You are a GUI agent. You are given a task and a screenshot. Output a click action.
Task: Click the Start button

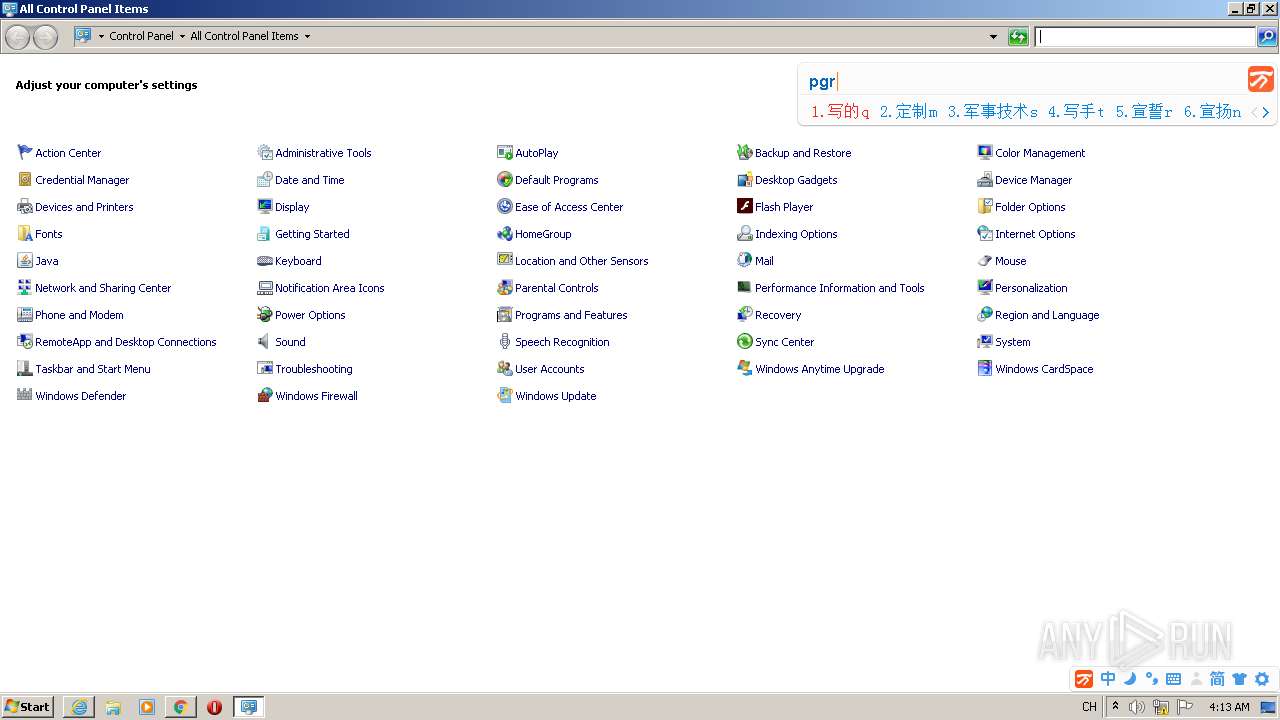tap(28, 706)
